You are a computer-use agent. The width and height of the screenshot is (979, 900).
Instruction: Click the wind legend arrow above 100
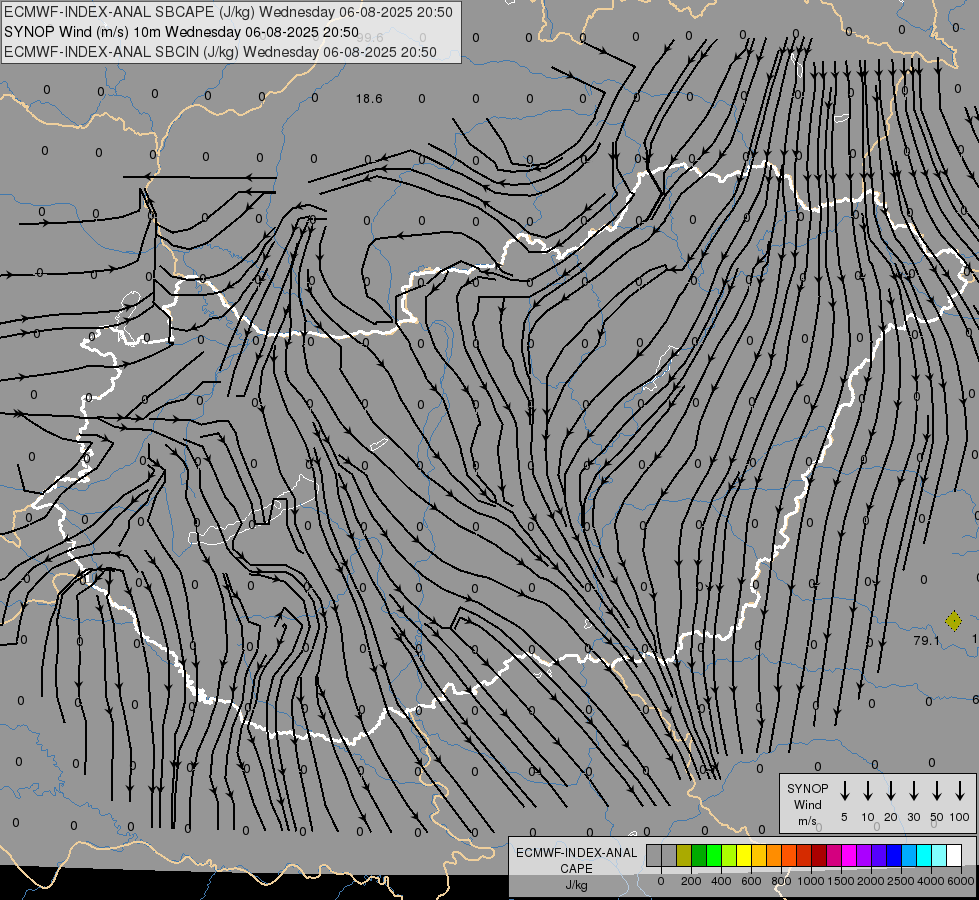coord(960,791)
